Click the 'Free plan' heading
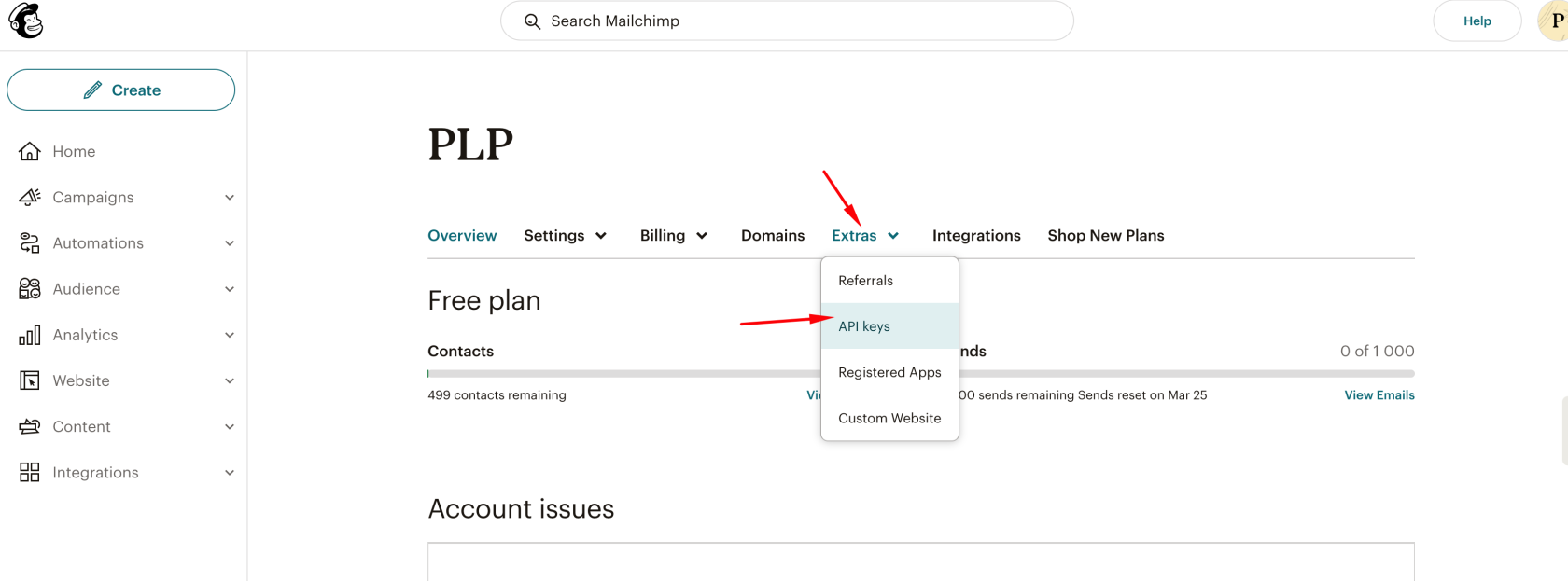This screenshot has height=581, width=1568. [x=484, y=300]
